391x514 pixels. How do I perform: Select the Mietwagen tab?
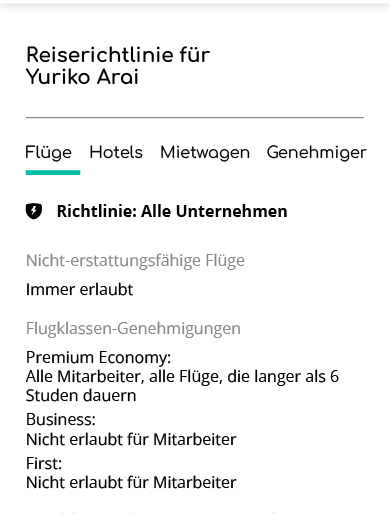tap(205, 153)
